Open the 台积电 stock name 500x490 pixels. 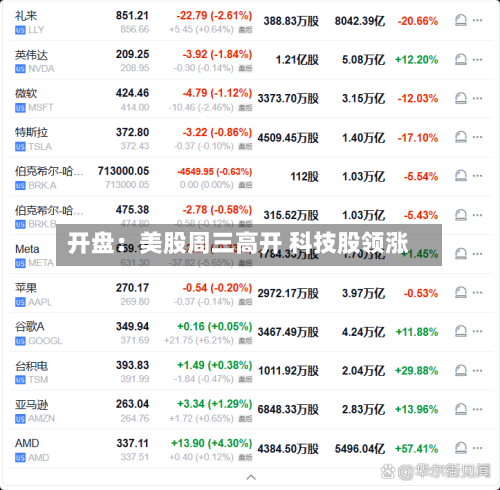31,366
